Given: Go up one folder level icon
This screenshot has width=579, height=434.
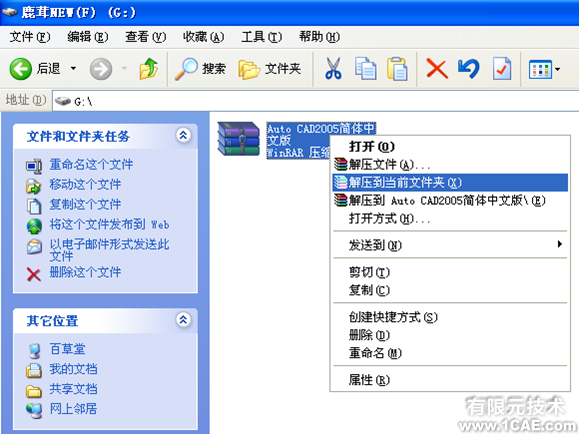Looking at the screenshot, I should (x=148, y=69).
